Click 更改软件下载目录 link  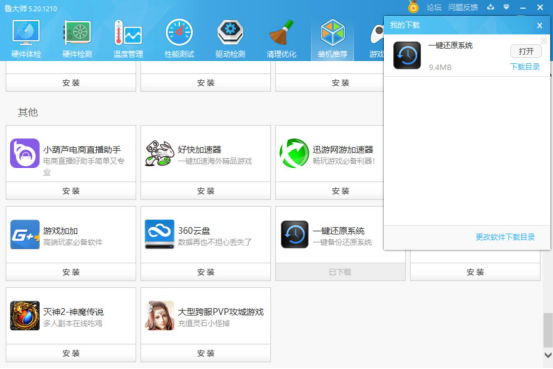[505, 237]
